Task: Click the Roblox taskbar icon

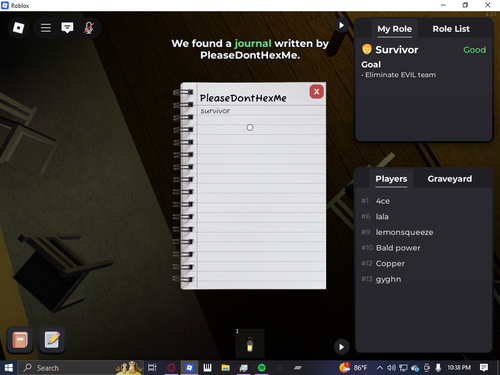Action: click(x=189, y=368)
